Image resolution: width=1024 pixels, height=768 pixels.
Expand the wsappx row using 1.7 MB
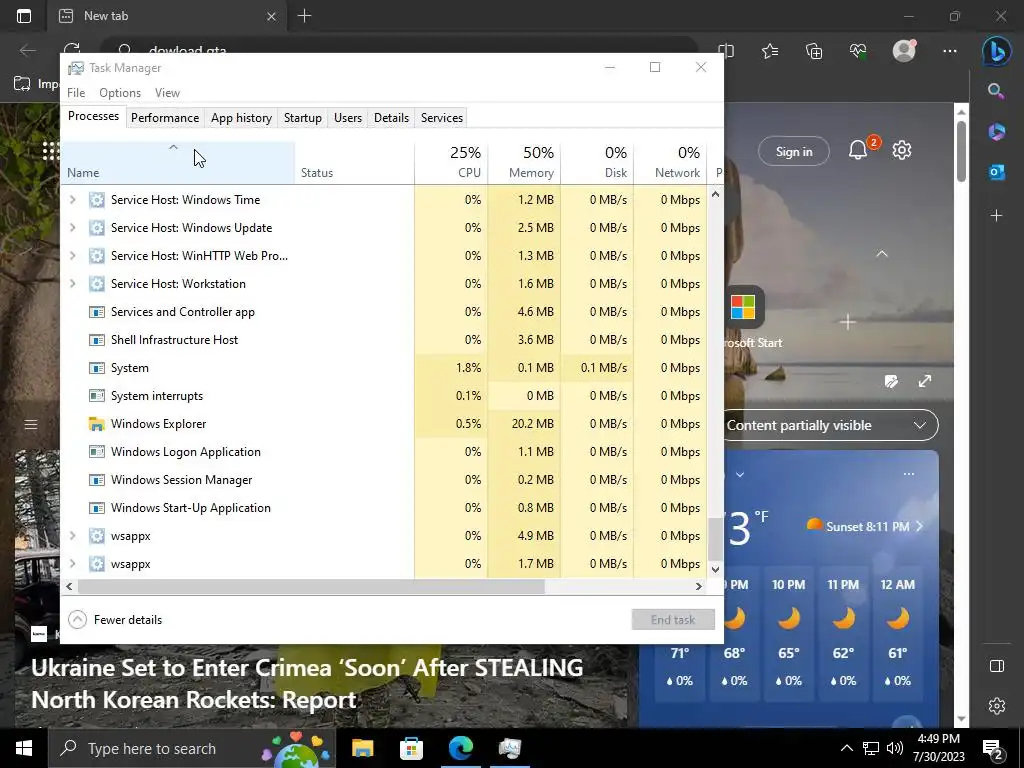pos(72,564)
